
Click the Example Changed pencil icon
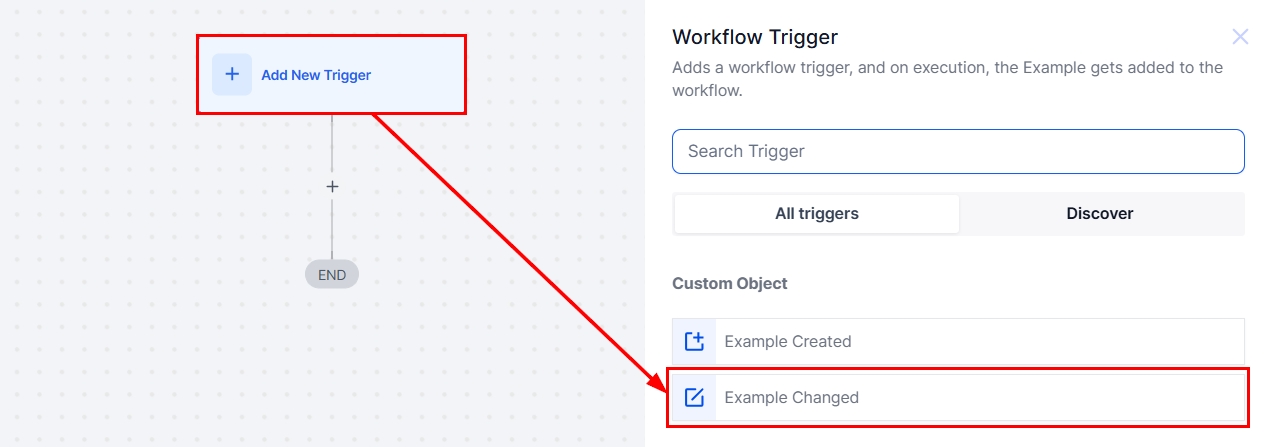coord(695,397)
